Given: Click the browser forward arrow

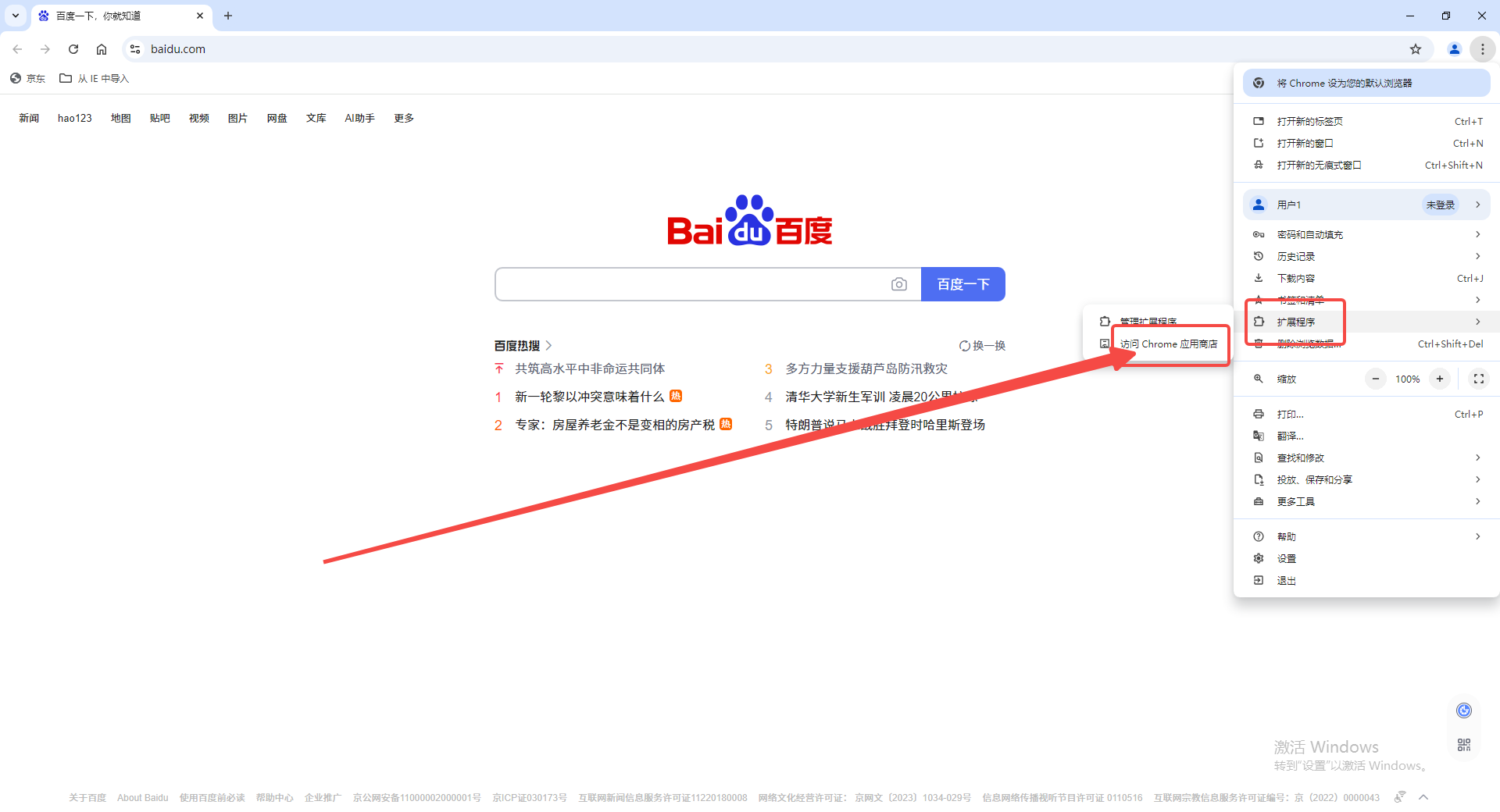Looking at the screenshot, I should [45, 49].
